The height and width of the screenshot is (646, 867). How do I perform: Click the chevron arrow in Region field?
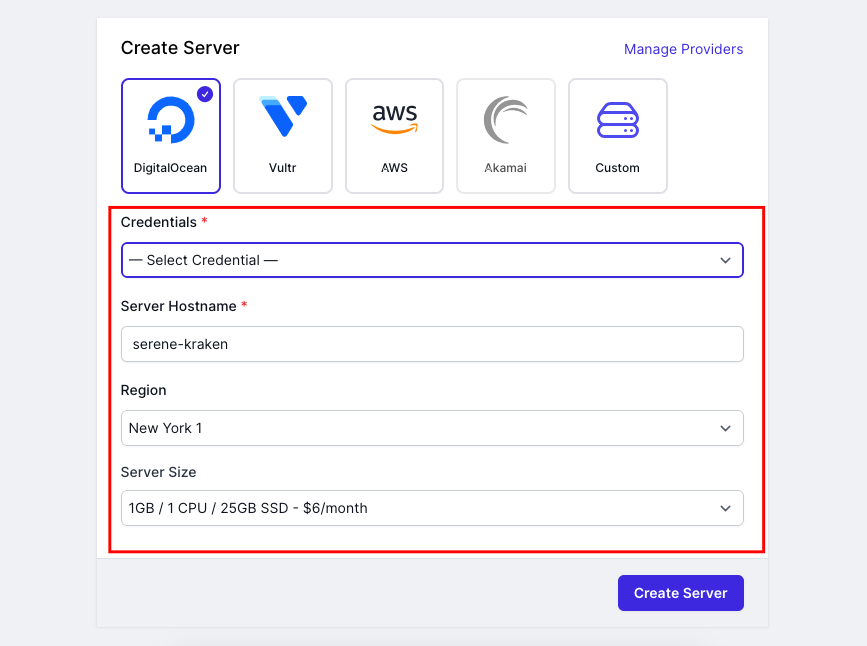[x=725, y=429]
